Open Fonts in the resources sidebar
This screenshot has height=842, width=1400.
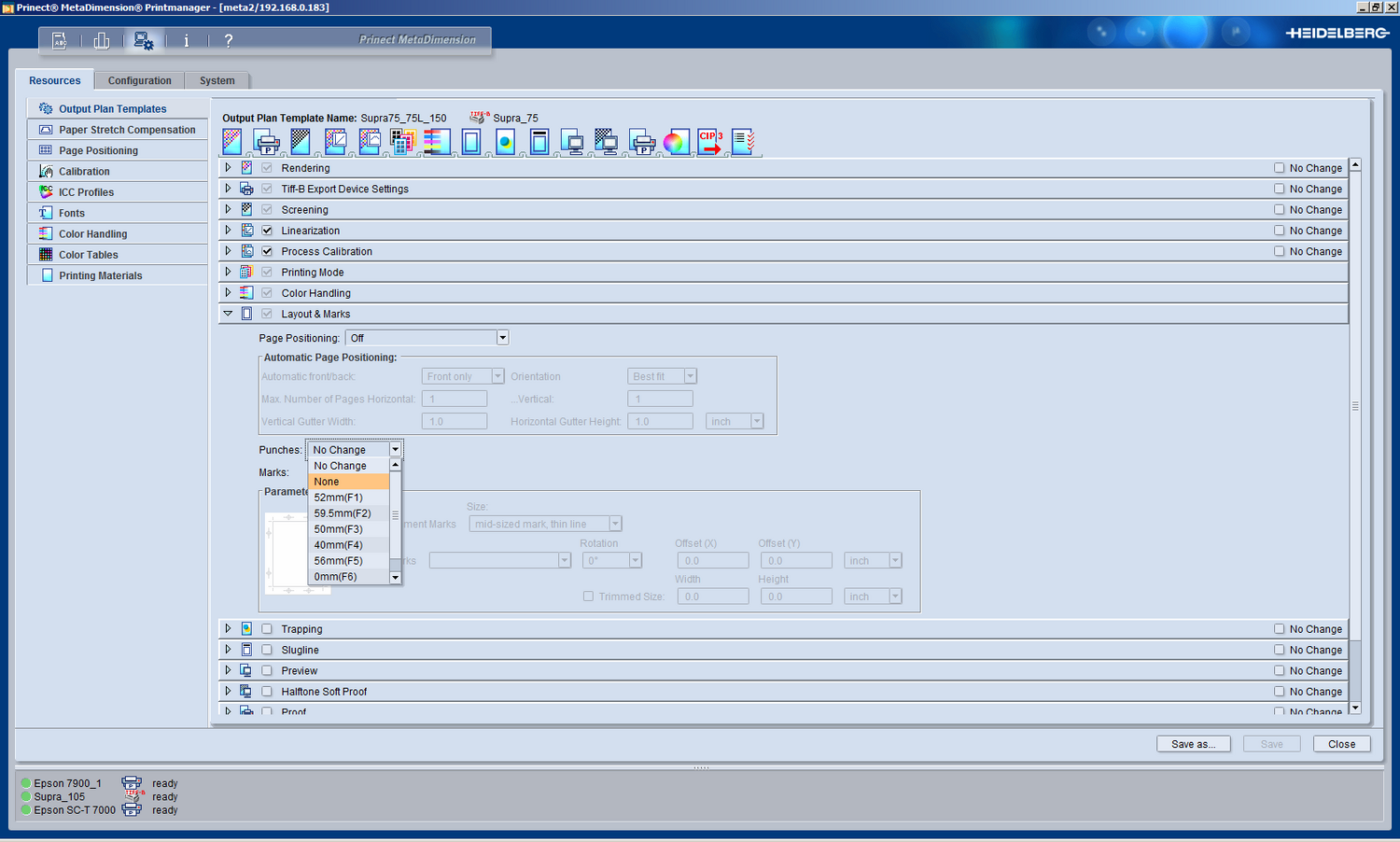click(x=118, y=213)
